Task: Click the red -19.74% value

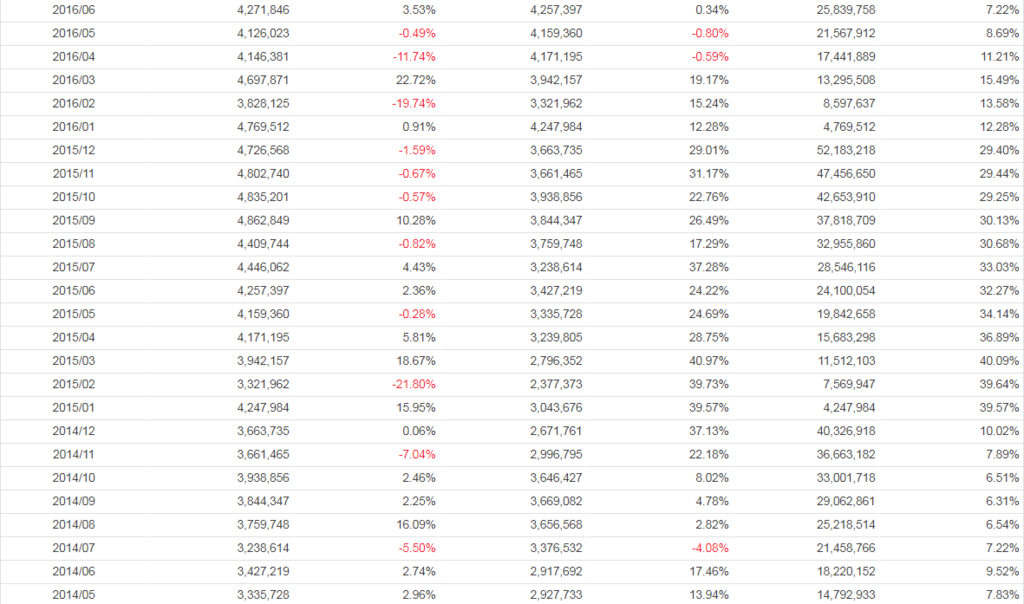Action: click(414, 103)
